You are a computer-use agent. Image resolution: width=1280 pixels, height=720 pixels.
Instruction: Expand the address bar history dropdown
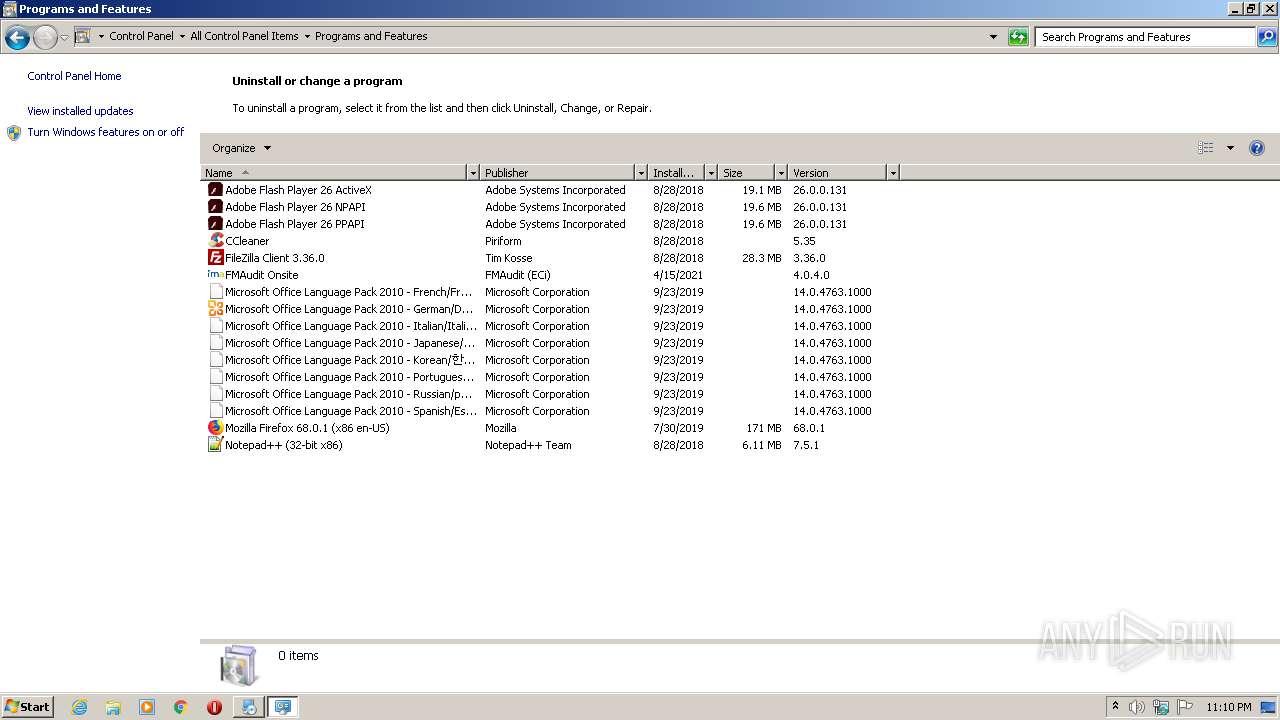point(993,37)
